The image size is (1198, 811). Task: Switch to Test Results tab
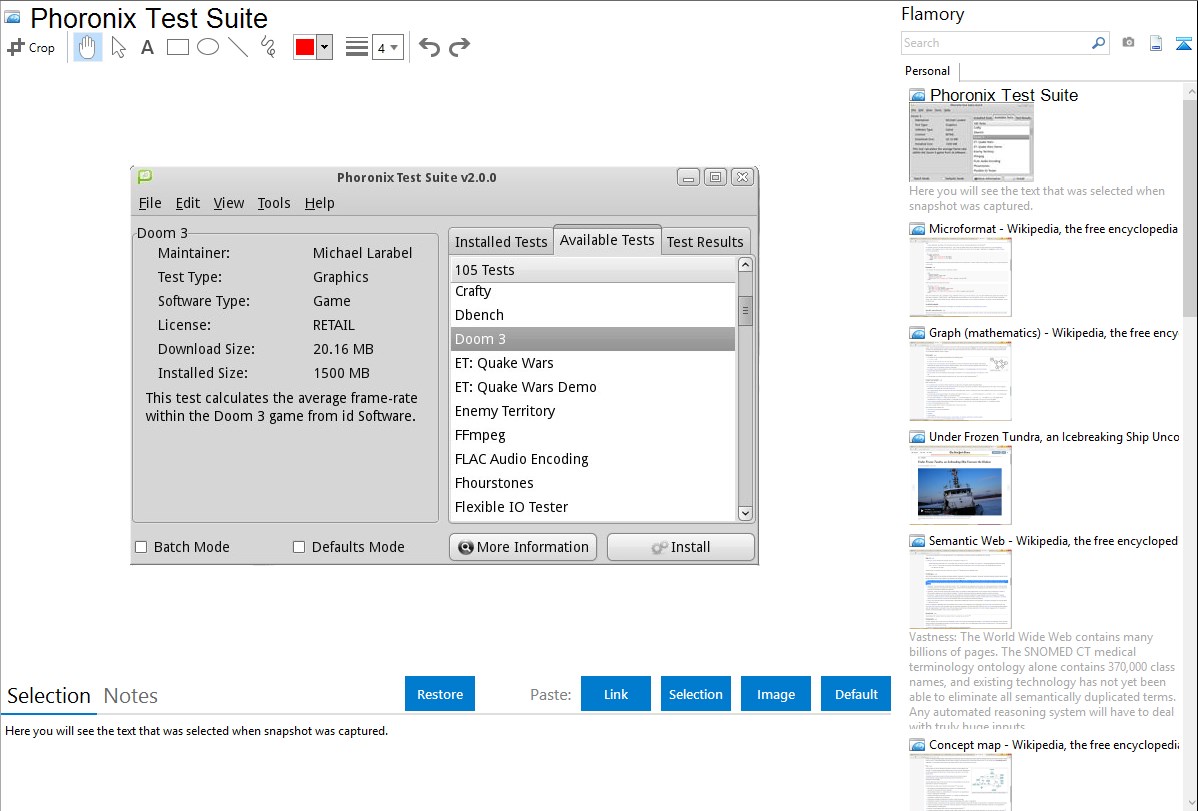pos(704,242)
